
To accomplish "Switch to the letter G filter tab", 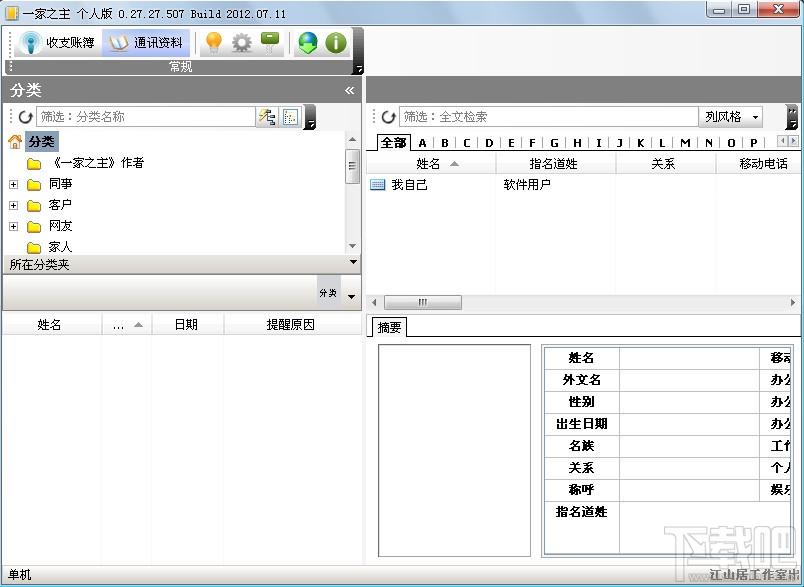I will [x=554, y=143].
